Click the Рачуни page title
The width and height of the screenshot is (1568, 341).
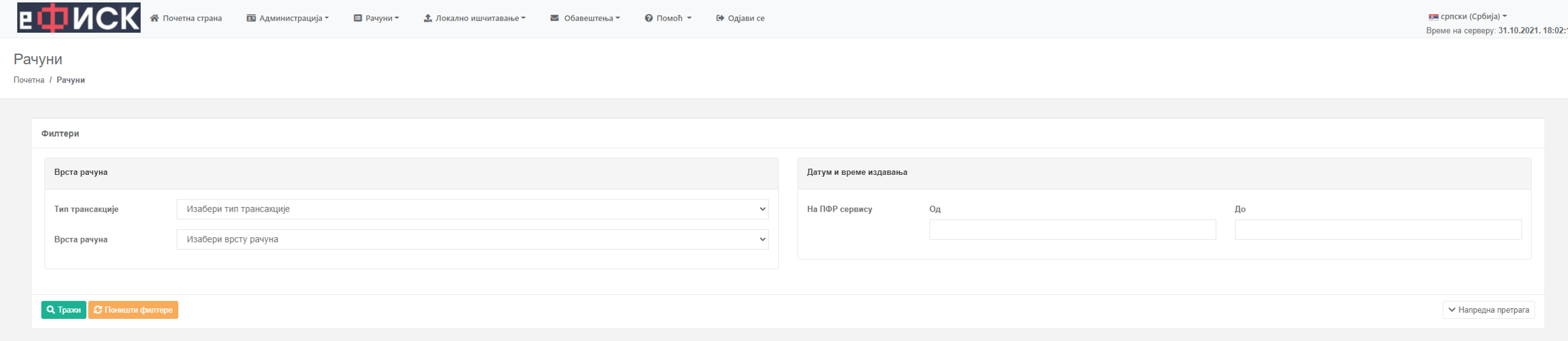[38, 60]
